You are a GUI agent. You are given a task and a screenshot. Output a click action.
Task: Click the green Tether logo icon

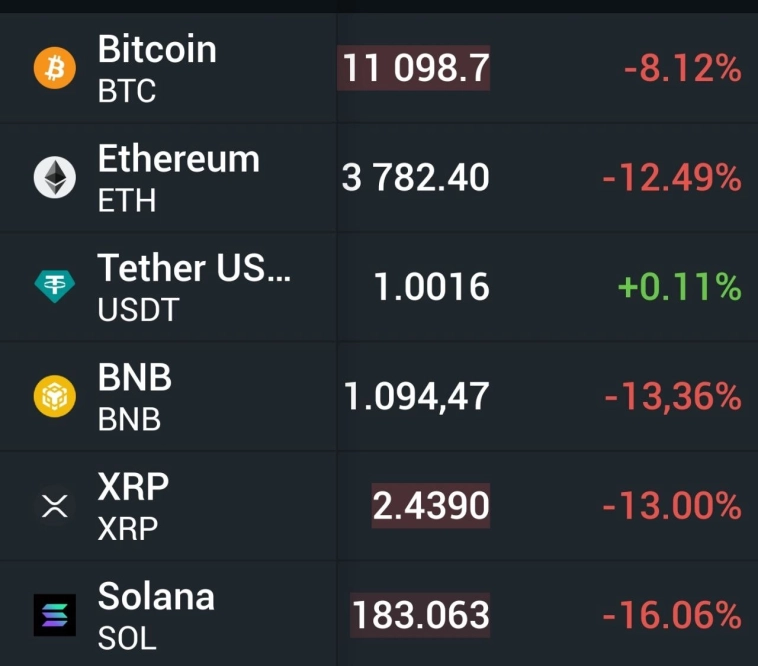coord(55,288)
